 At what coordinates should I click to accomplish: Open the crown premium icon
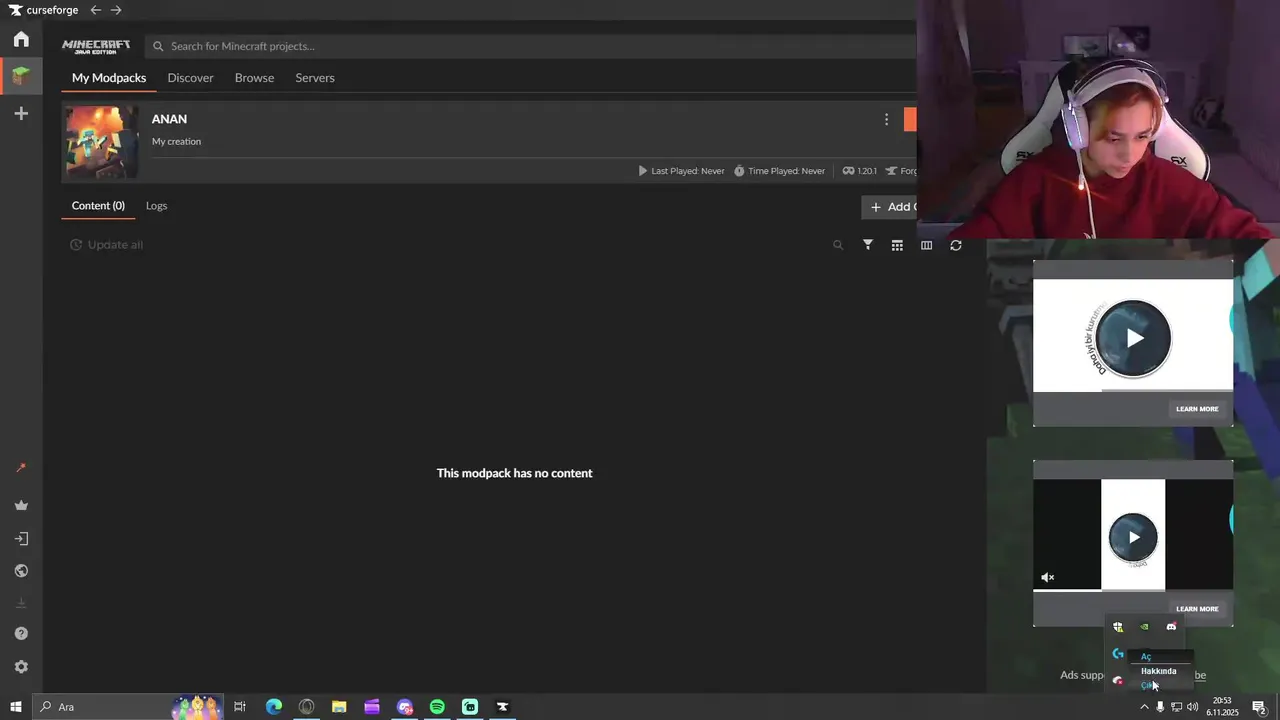(x=21, y=506)
